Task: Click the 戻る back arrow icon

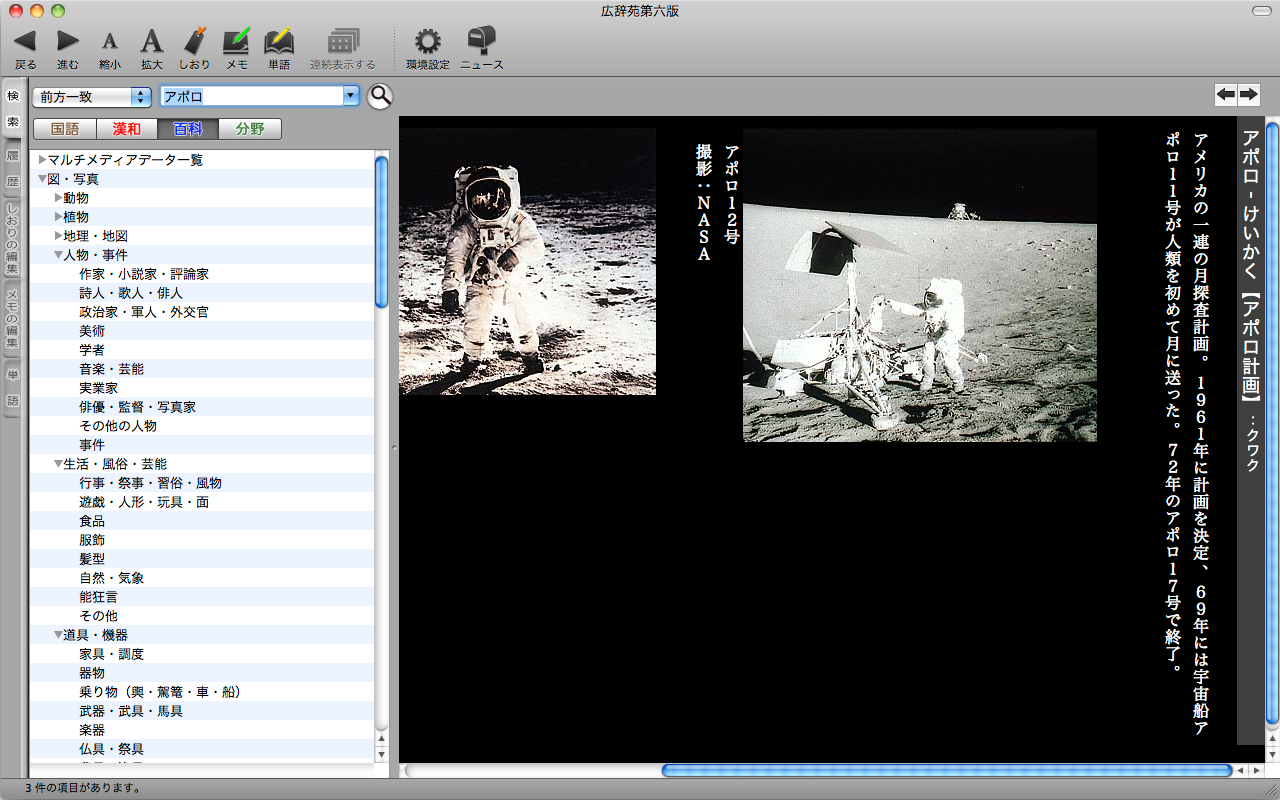Action: (25, 41)
